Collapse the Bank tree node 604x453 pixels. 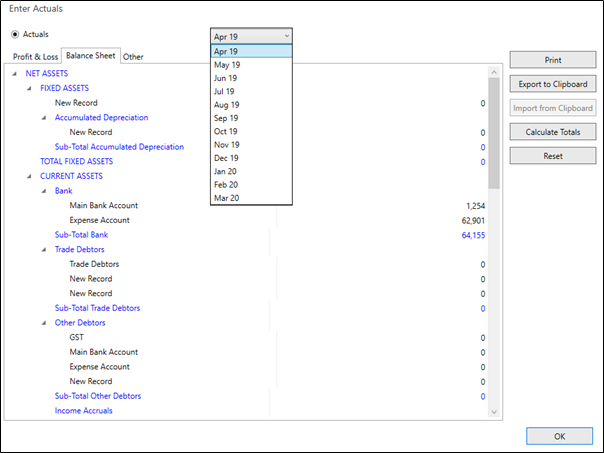(x=44, y=191)
